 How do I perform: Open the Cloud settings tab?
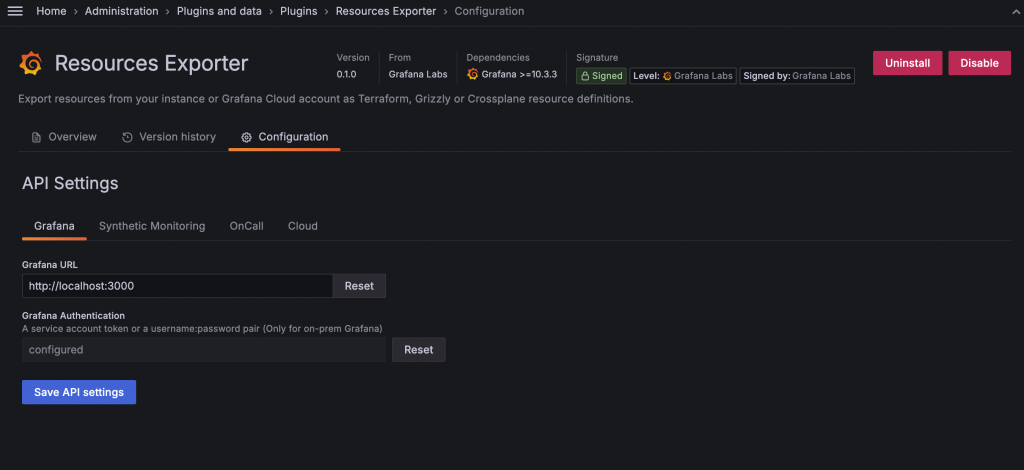(x=303, y=226)
